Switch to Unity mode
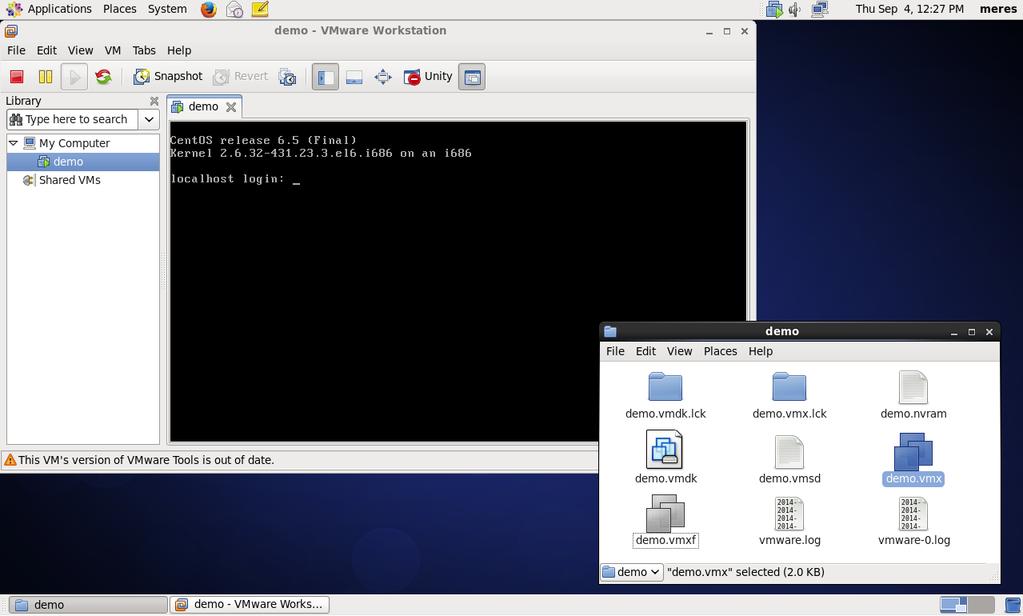1023x616 pixels. tap(427, 76)
